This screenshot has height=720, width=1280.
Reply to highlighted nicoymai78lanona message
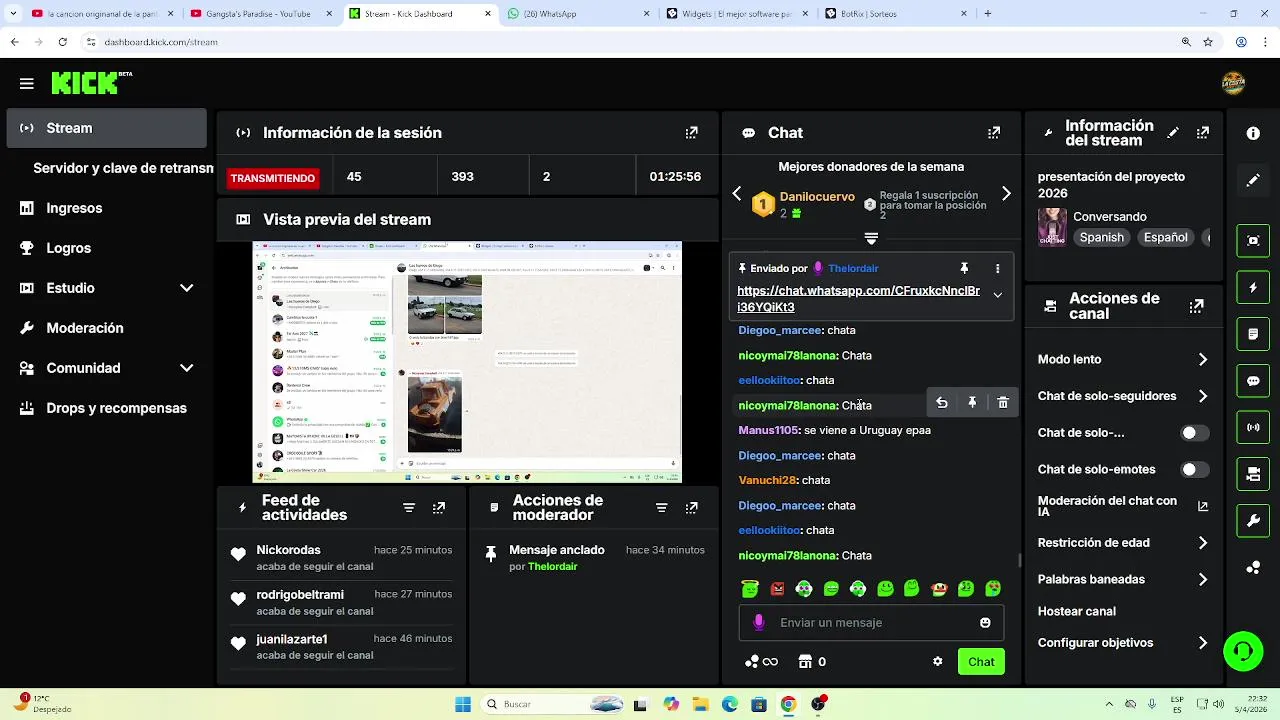point(941,403)
